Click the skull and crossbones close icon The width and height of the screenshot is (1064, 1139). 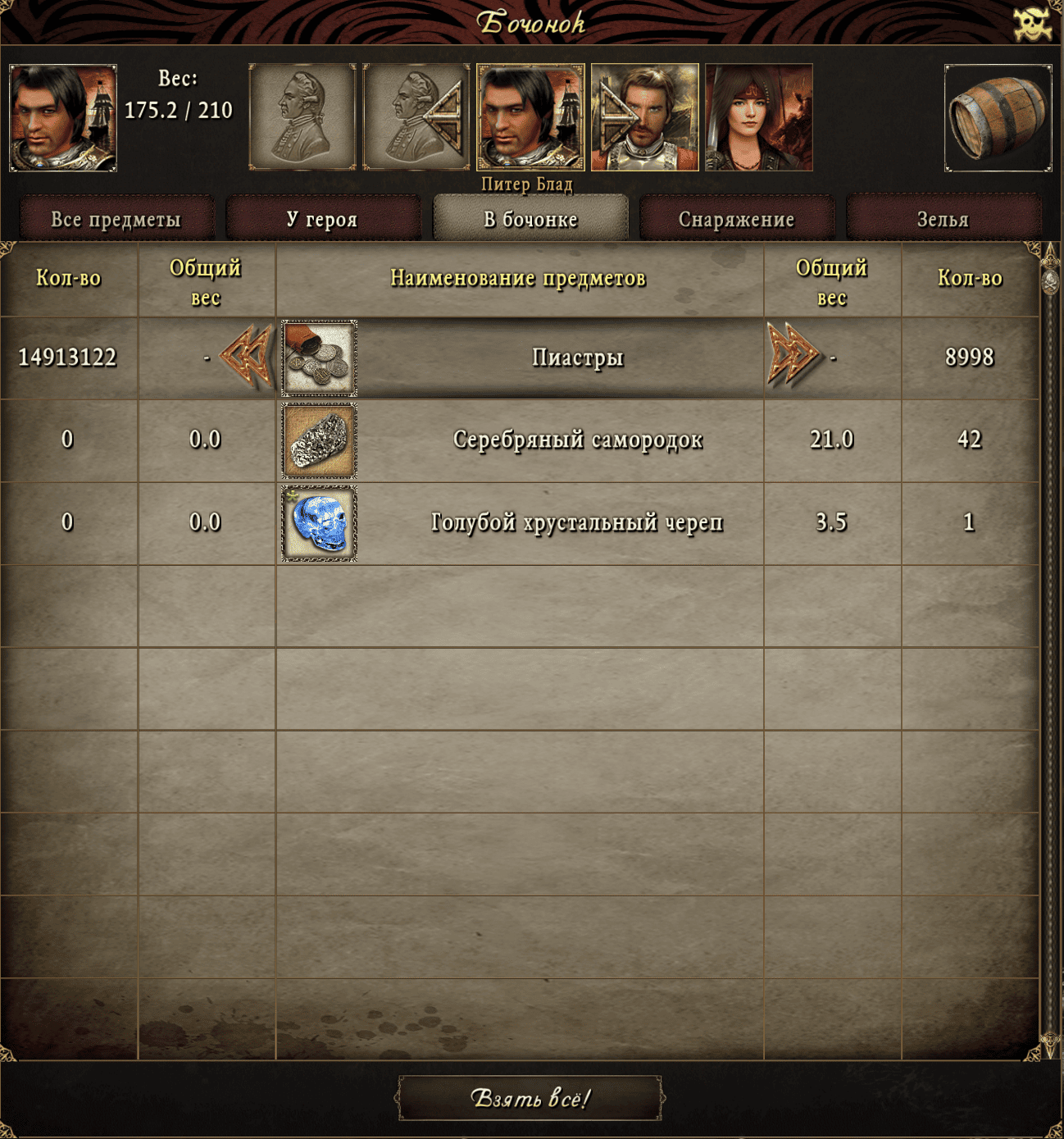point(1033,23)
